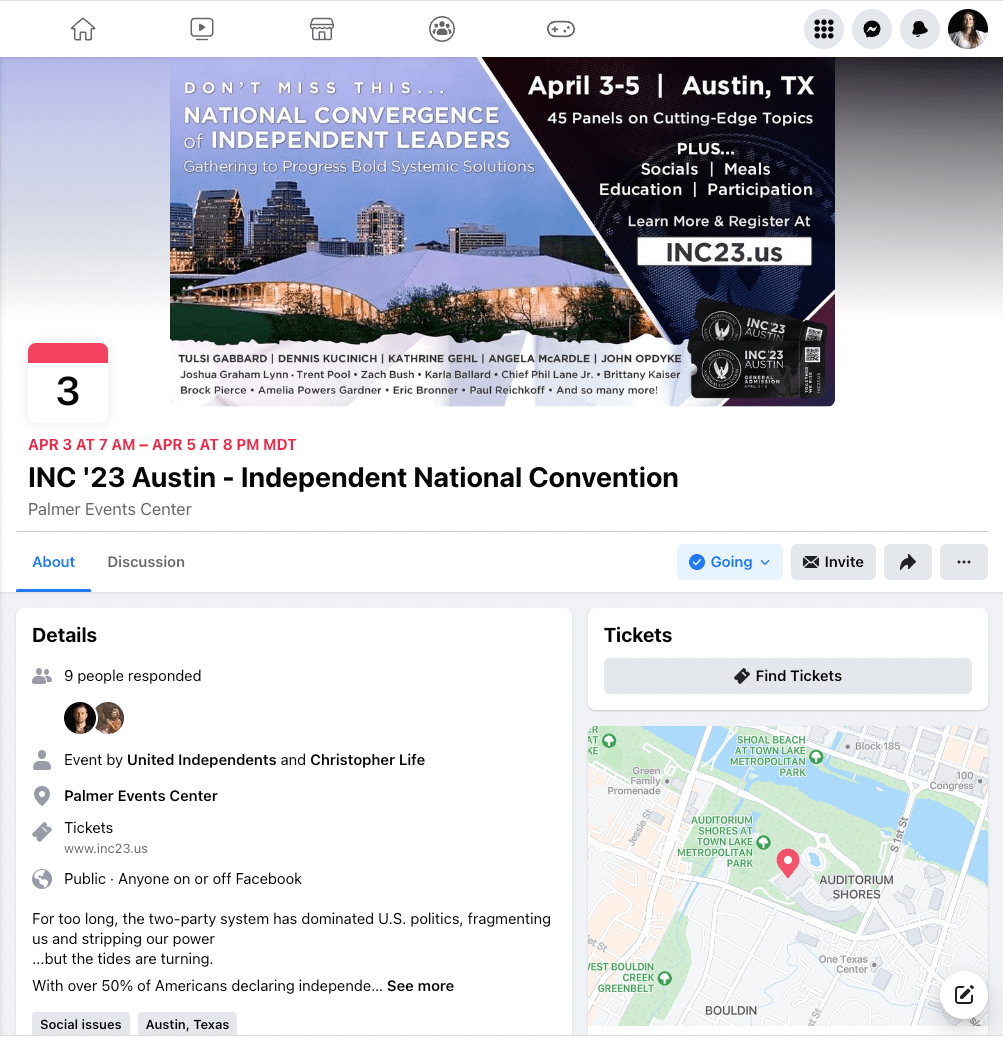
Task: Click the Invite button
Action: tap(834, 562)
